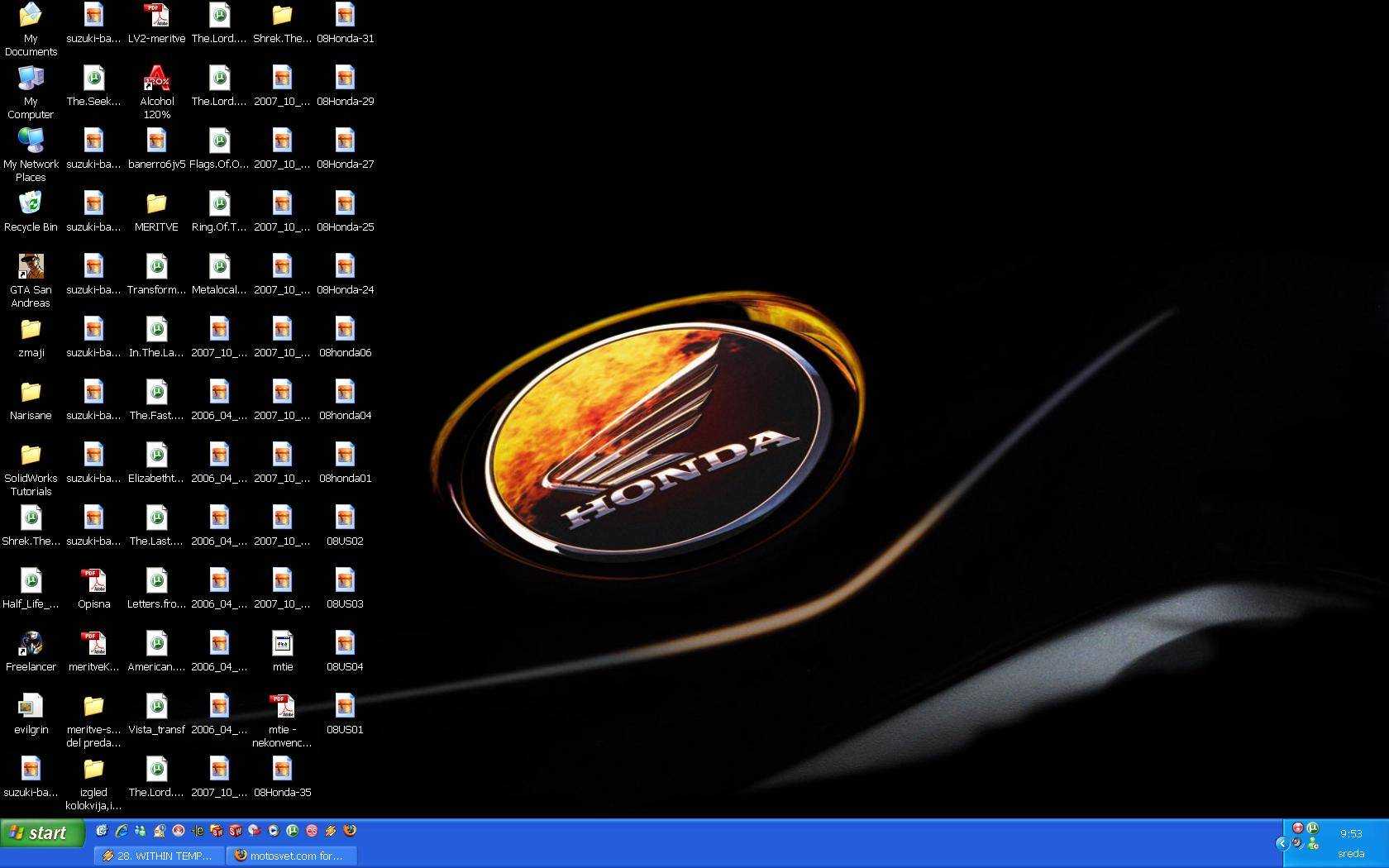Select the Transform... torrent file
Screen dimensions: 1389x868
tap(156, 274)
